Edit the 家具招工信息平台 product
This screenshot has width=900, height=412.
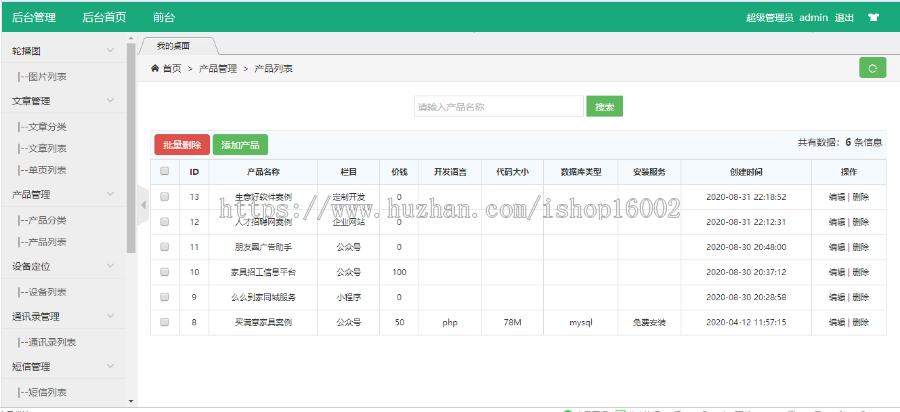(837, 272)
